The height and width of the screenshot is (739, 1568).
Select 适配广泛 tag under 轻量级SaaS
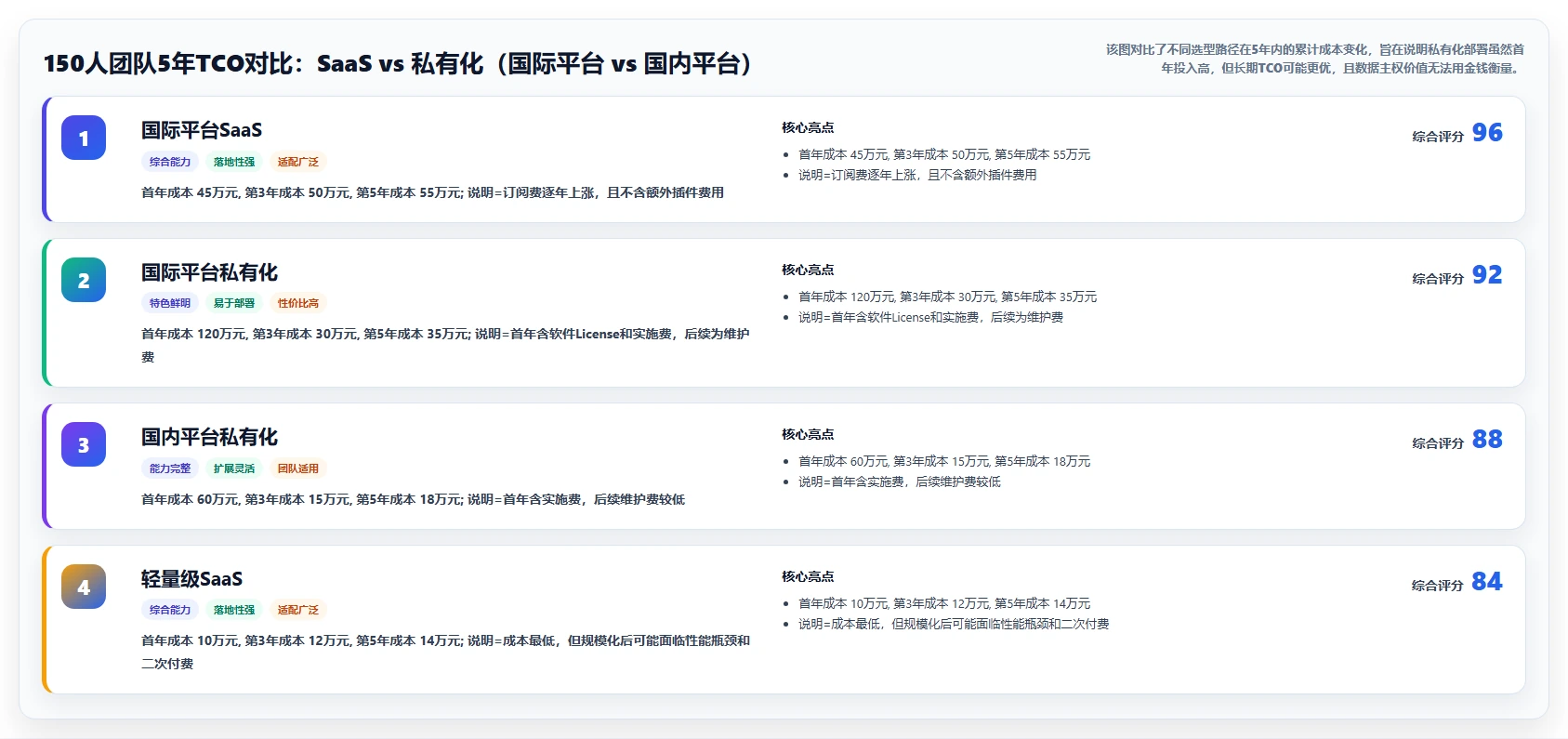298,610
